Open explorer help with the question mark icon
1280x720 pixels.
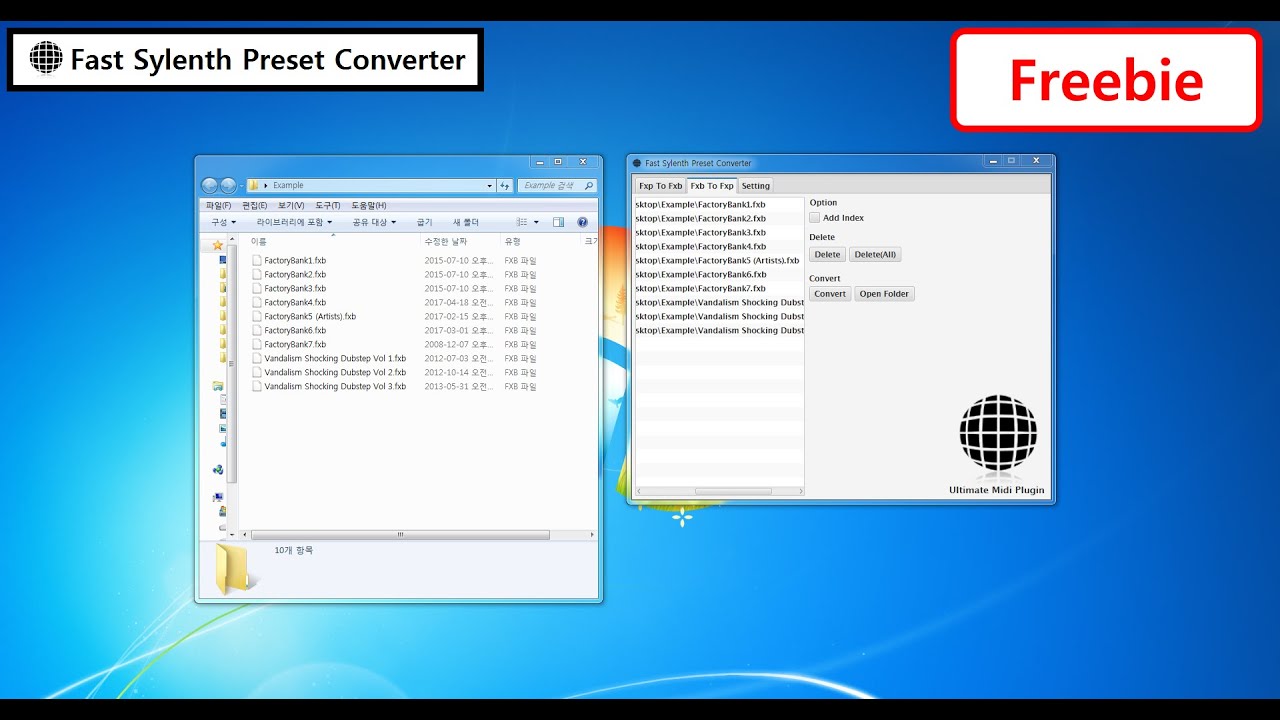582,222
